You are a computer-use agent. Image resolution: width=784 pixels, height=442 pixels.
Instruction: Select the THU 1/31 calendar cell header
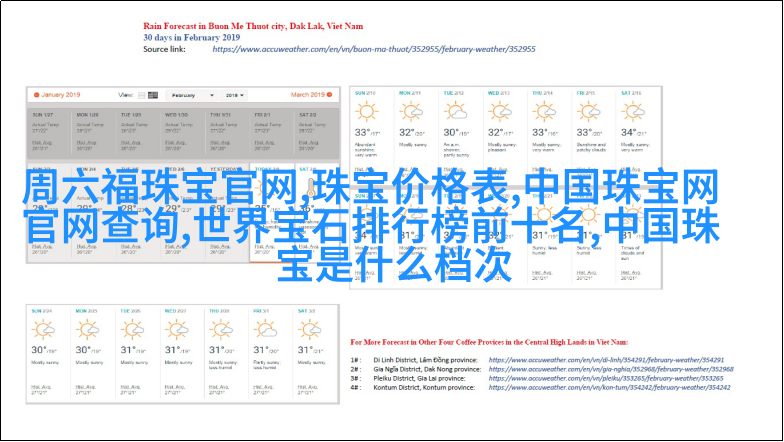[x=220, y=115]
